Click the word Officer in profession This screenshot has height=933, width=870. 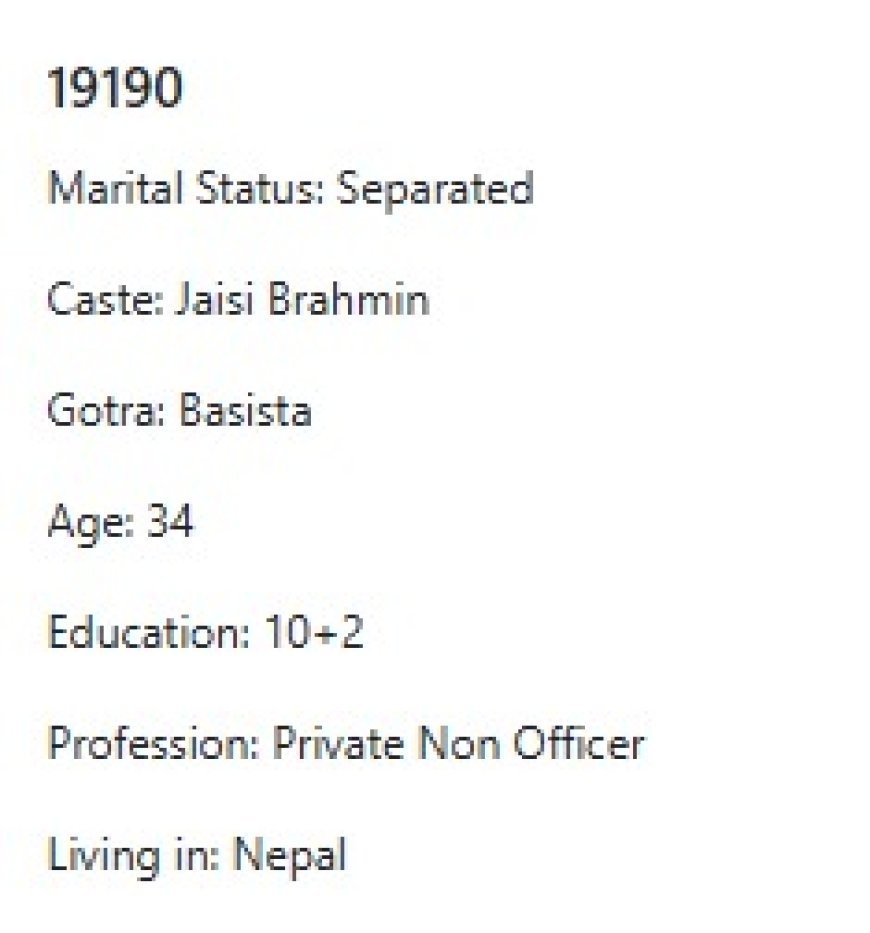click(x=579, y=744)
